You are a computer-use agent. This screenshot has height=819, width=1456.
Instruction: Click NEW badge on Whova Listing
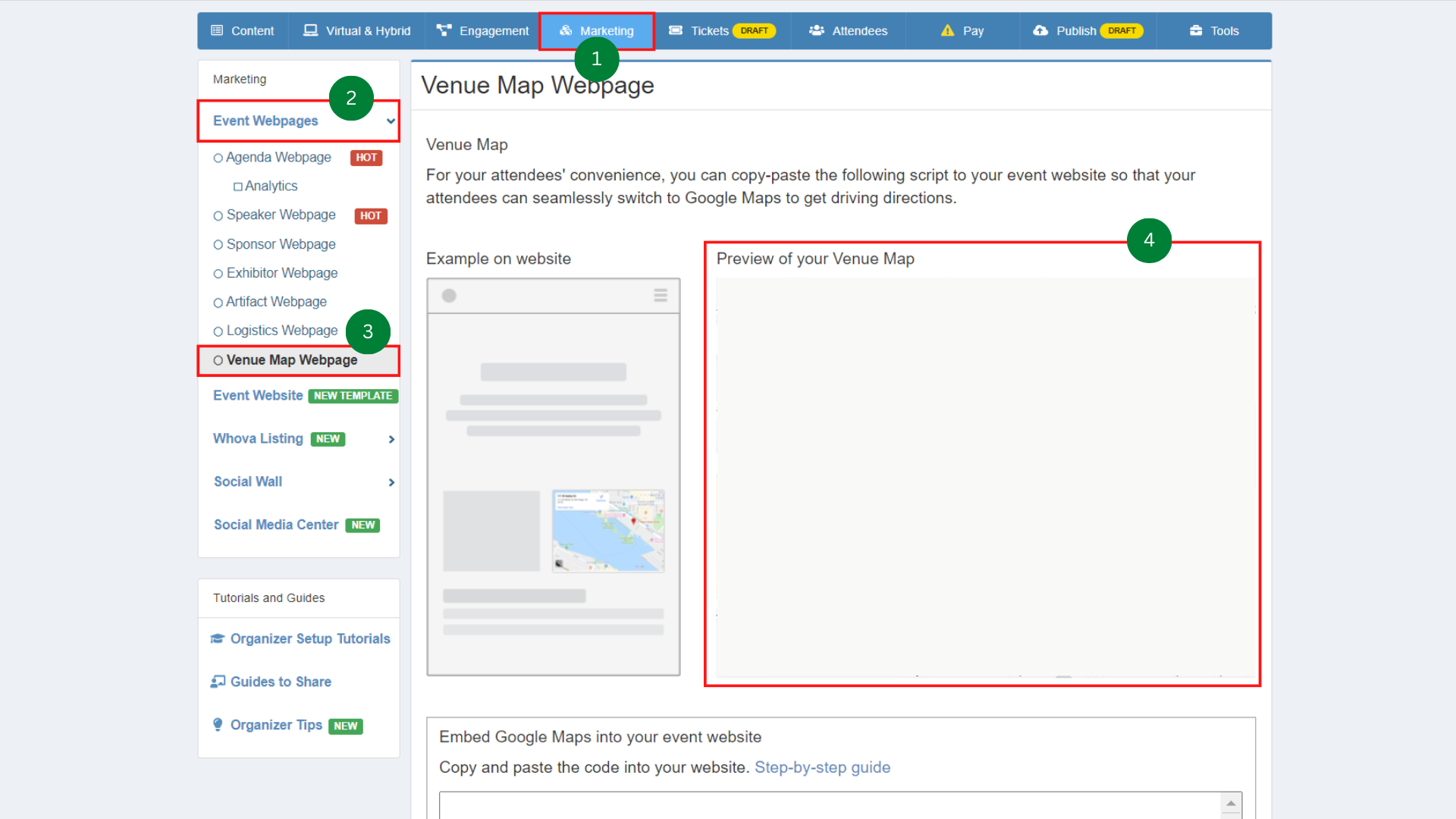coord(328,439)
